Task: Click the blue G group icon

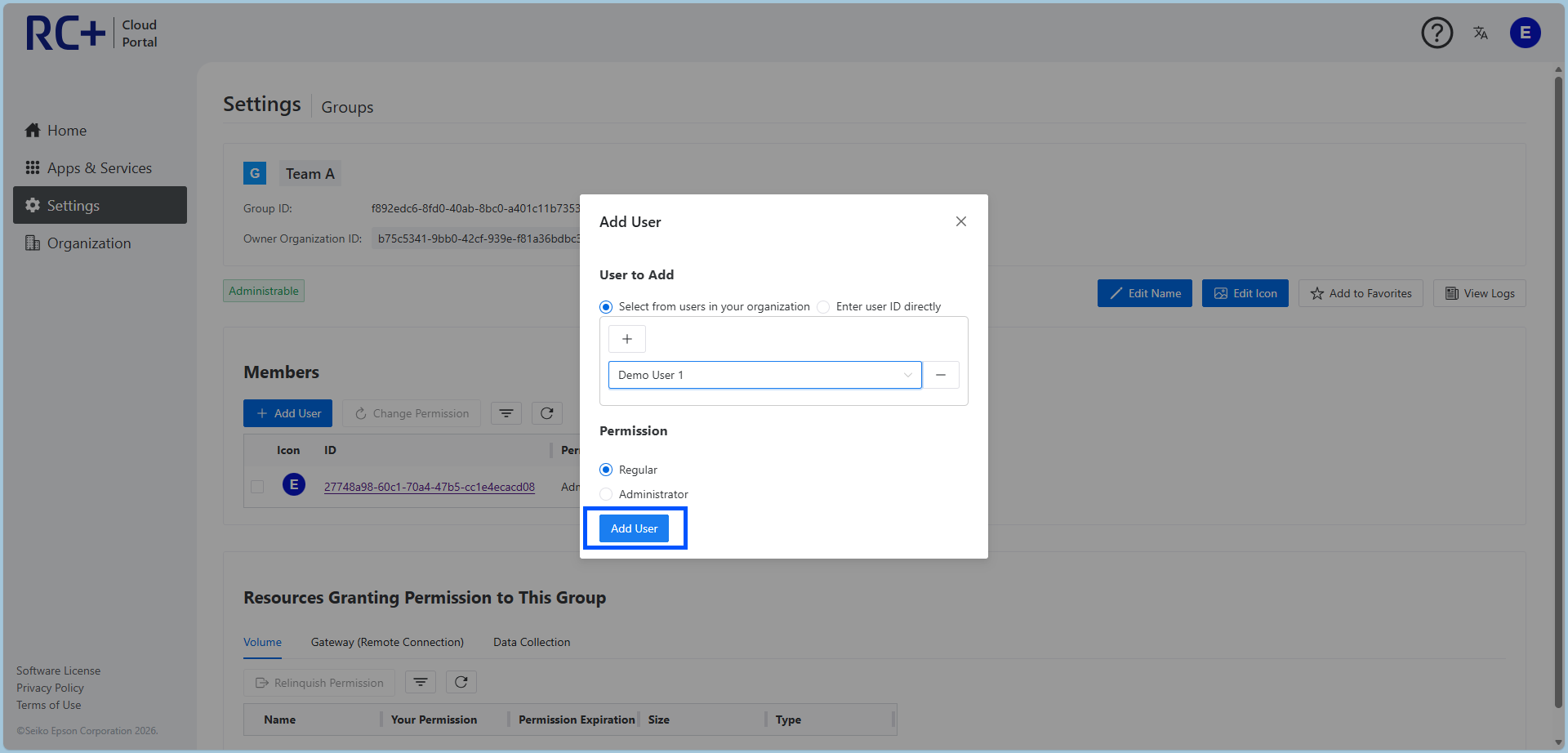Action: click(x=255, y=173)
